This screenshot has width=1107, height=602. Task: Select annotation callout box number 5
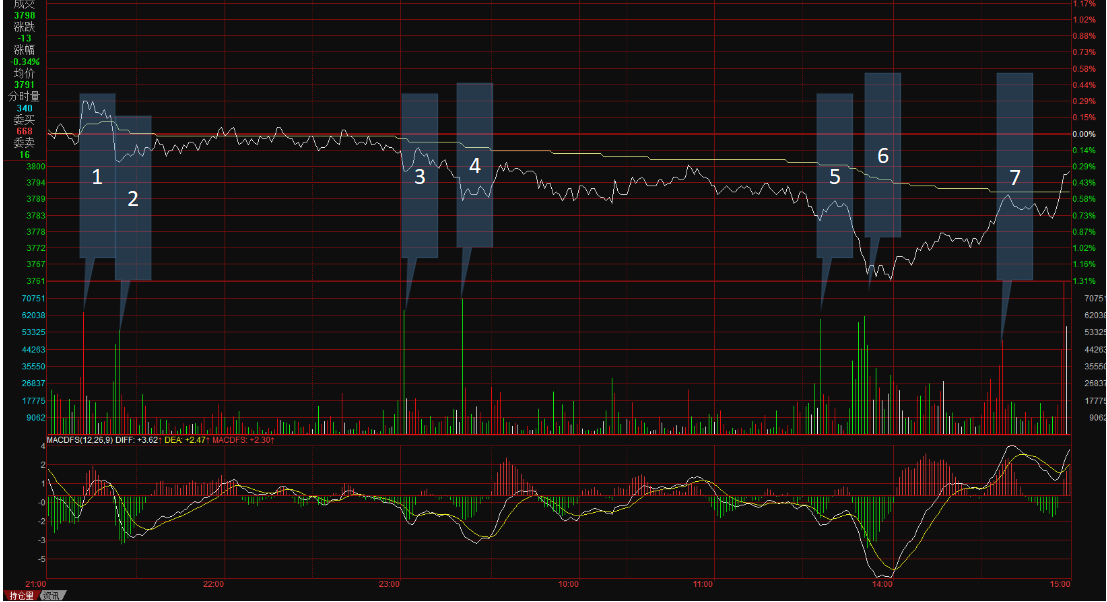(x=835, y=176)
